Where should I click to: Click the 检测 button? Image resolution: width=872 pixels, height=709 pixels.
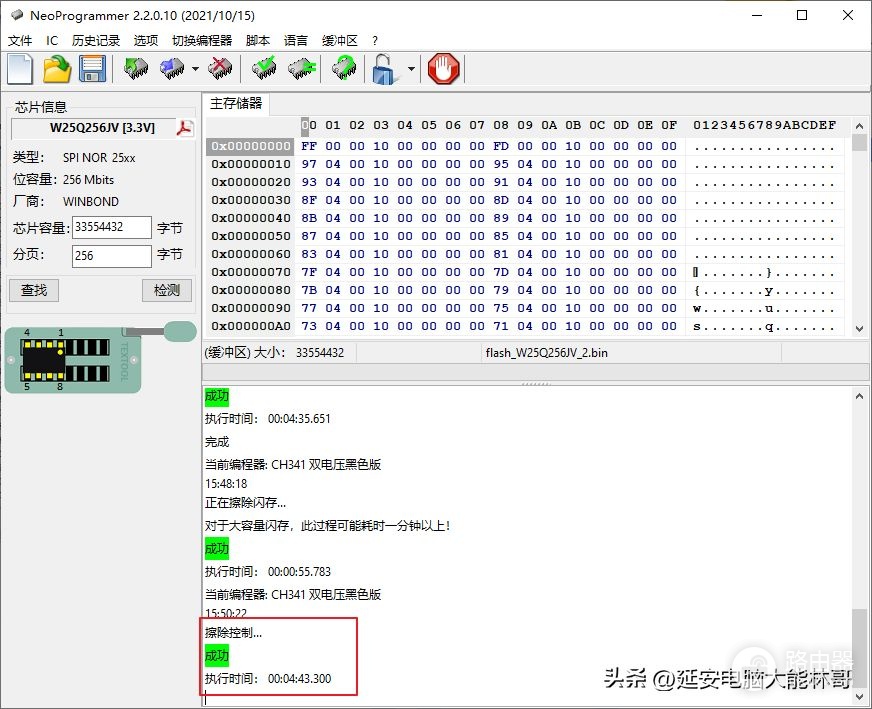[167, 290]
